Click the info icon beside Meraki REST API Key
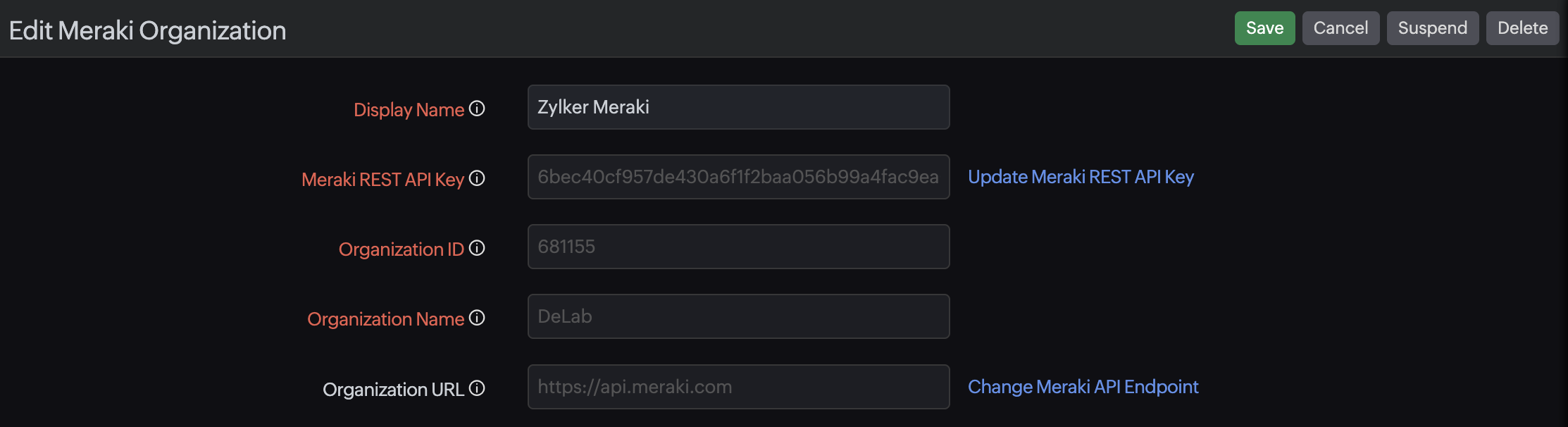 pos(477,178)
